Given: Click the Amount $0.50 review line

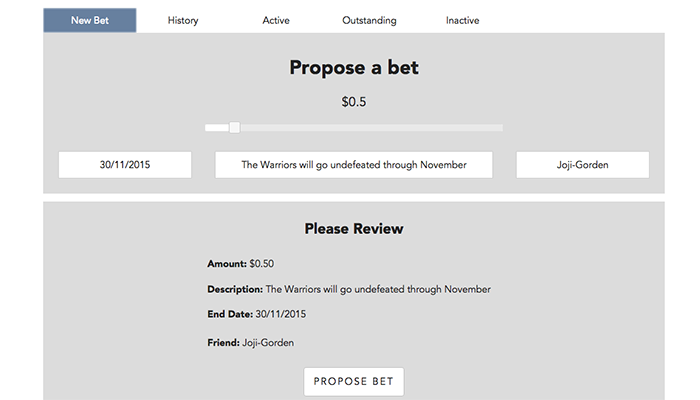Looking at the screenshot, I should click(x=240, y=264).
